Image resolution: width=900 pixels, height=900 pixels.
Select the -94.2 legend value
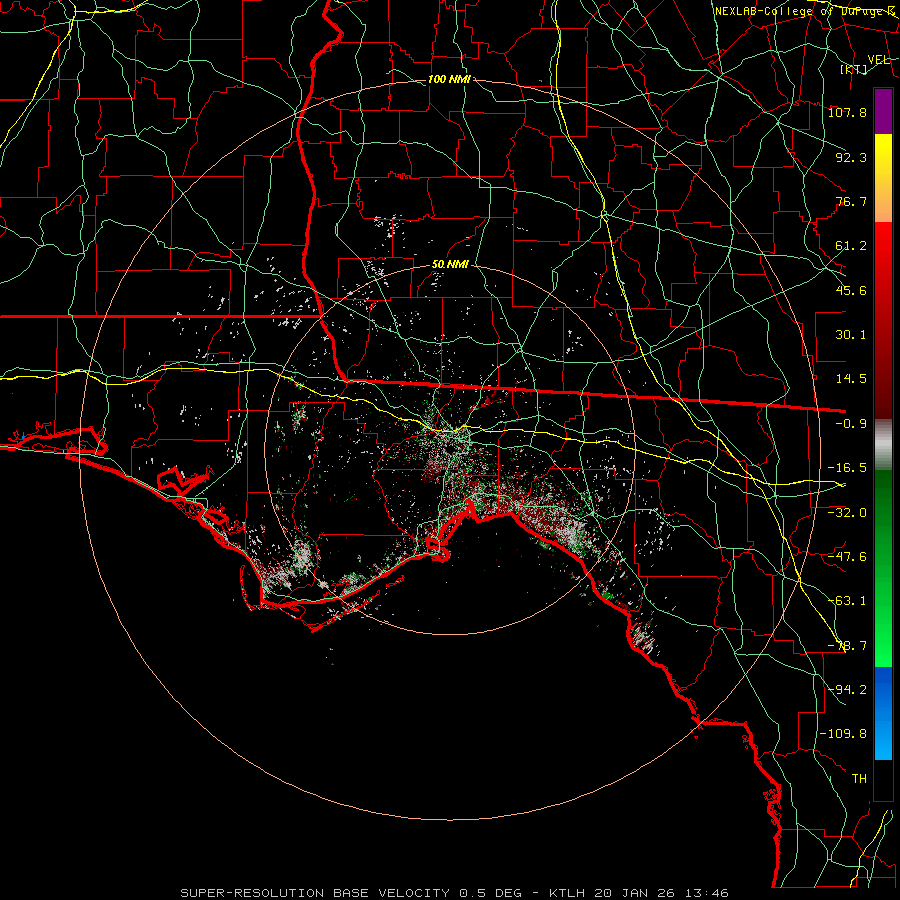coord(847,689)
